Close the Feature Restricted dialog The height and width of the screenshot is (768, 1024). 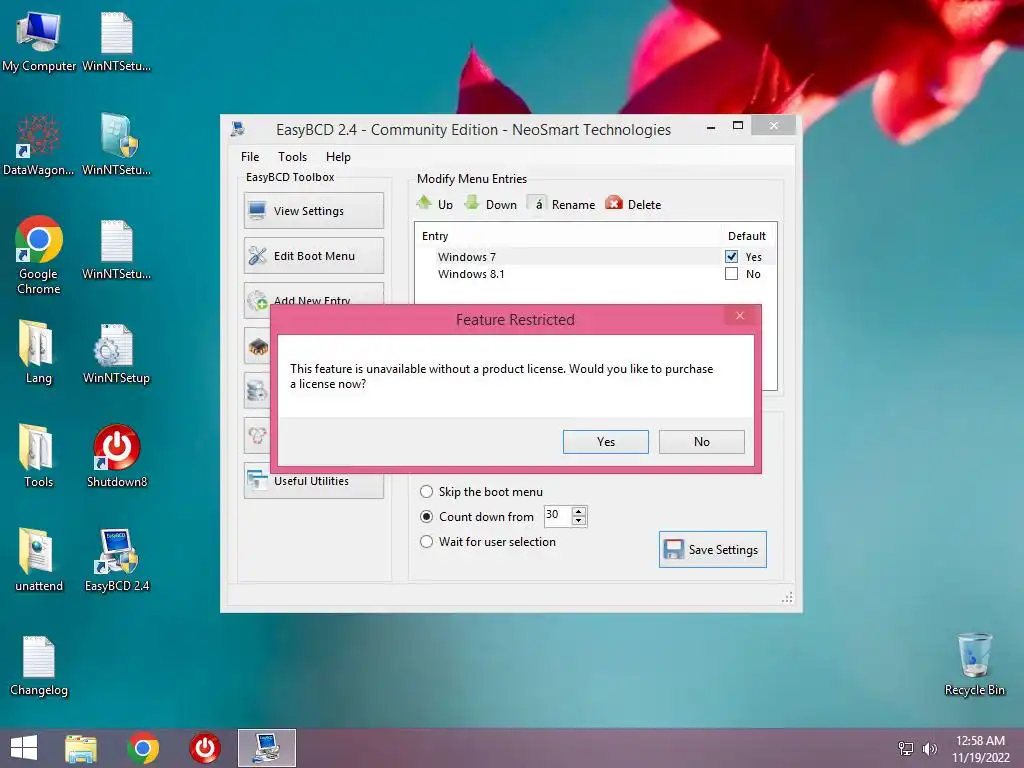740,315
